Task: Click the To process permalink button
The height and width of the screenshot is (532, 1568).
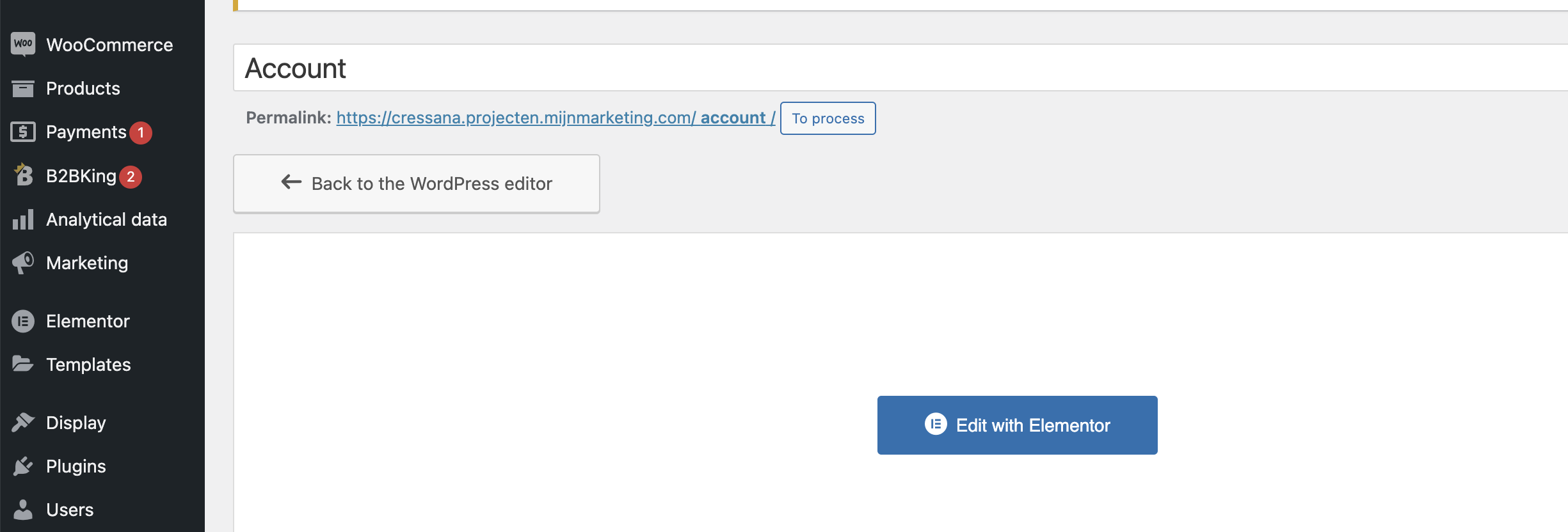Action: pyautogui.click(x=828, y=118)
